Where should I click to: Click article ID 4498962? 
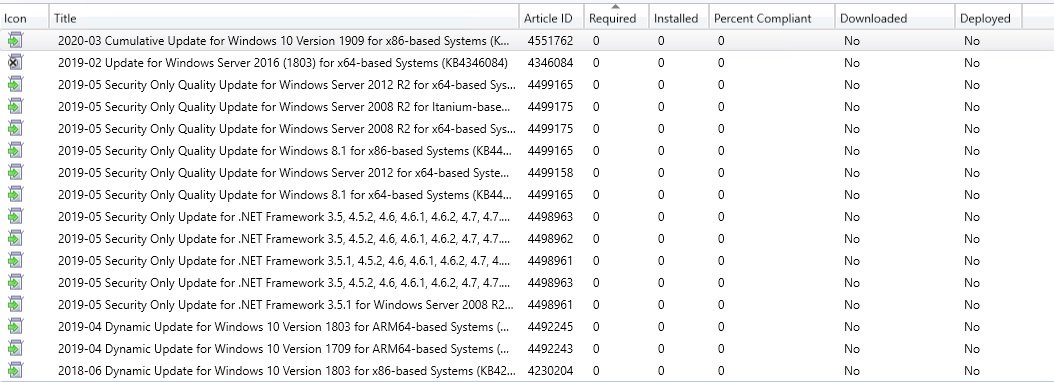(x=551, y=239)
